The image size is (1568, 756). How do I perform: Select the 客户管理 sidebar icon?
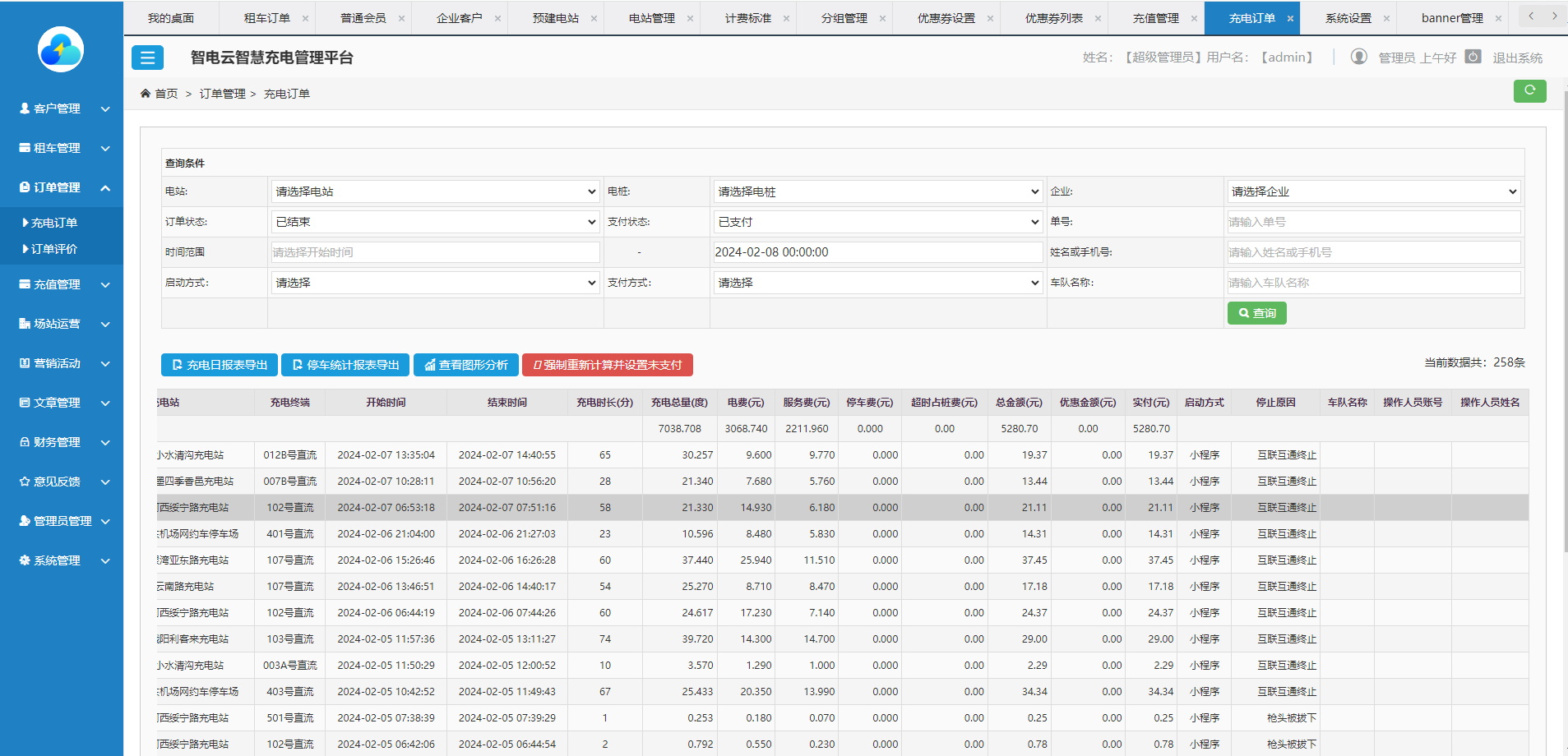pos(23,108)
